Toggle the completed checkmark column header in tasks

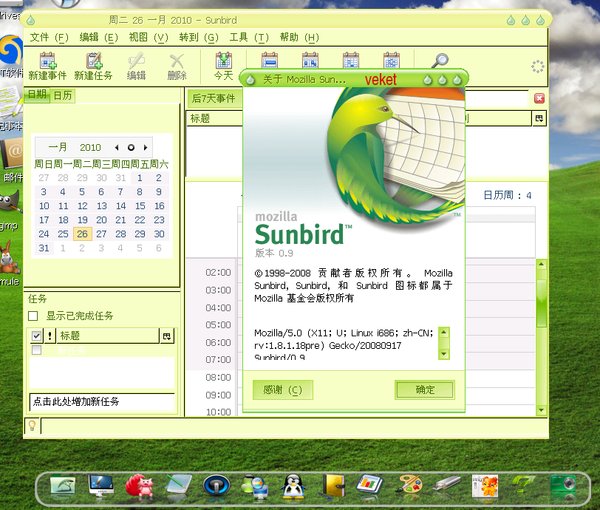[37, 336]
